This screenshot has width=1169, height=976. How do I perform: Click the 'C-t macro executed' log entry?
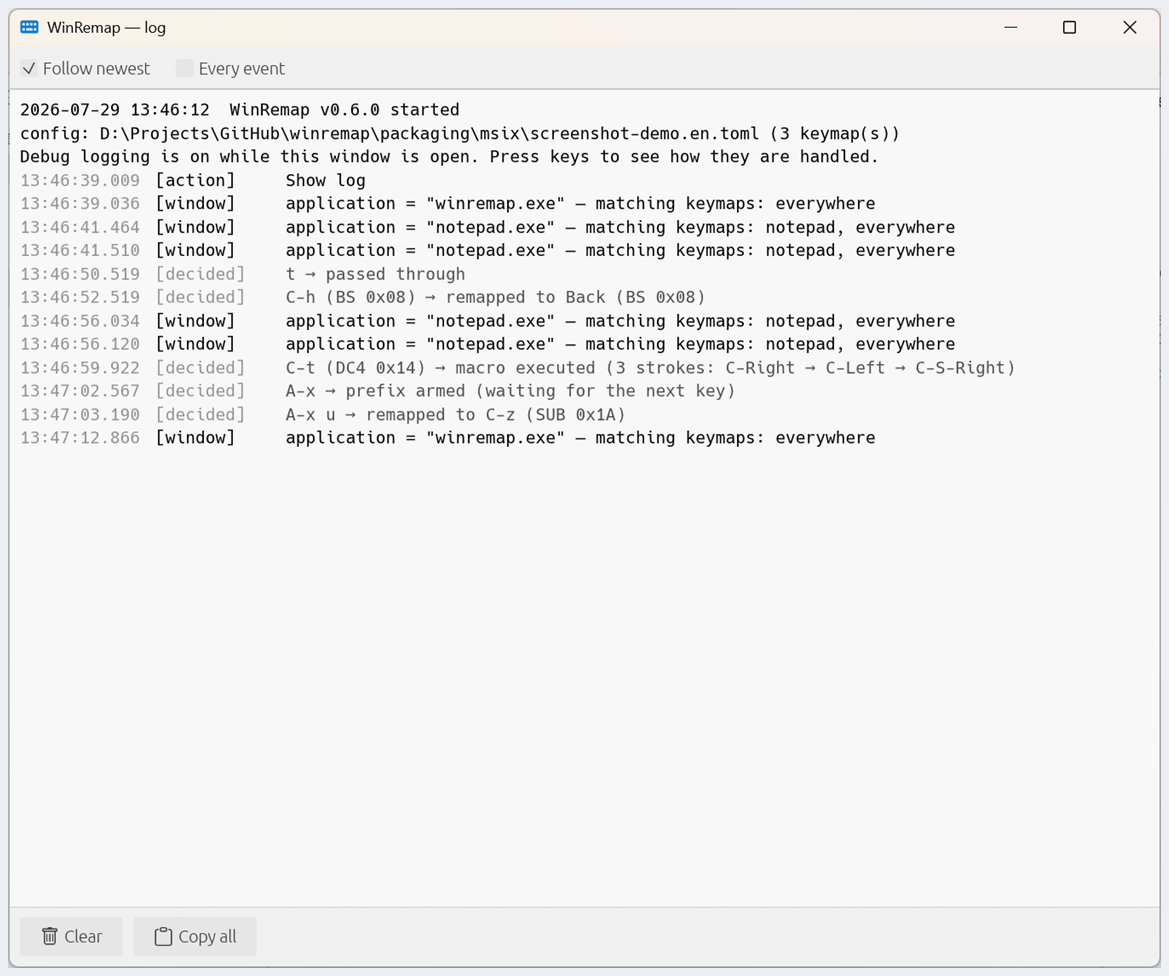point(517,368)
